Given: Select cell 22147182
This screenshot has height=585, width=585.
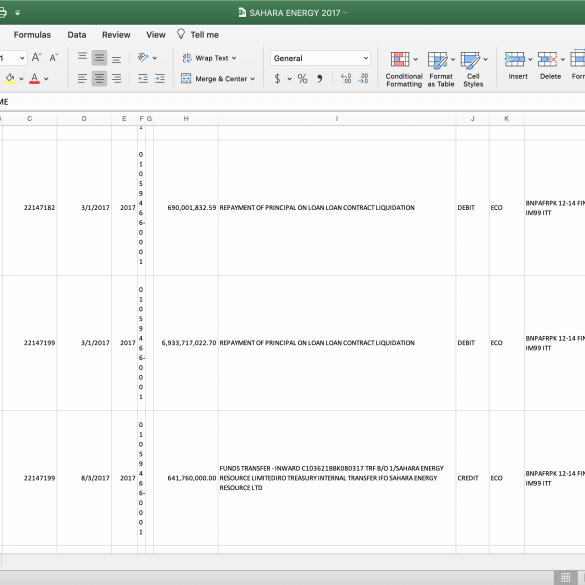Looking at the screenshot, I should point(29,208).
